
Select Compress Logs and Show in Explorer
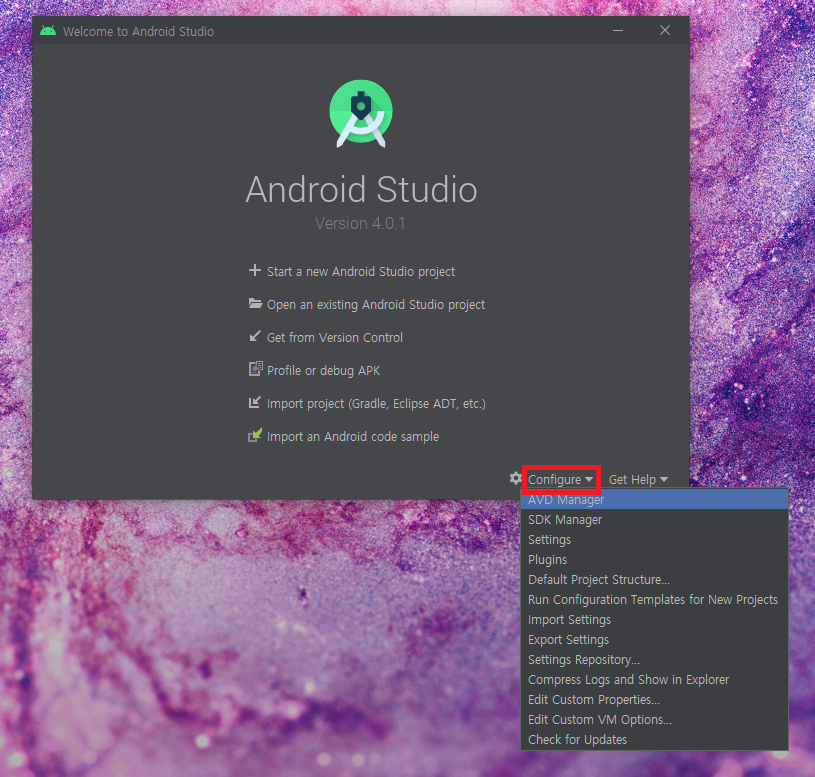click(654, 680)
